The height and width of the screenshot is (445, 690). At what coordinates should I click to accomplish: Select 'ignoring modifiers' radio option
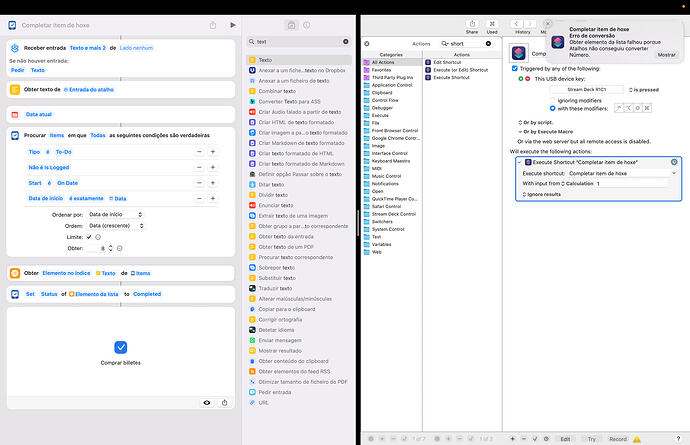[552, 100]
